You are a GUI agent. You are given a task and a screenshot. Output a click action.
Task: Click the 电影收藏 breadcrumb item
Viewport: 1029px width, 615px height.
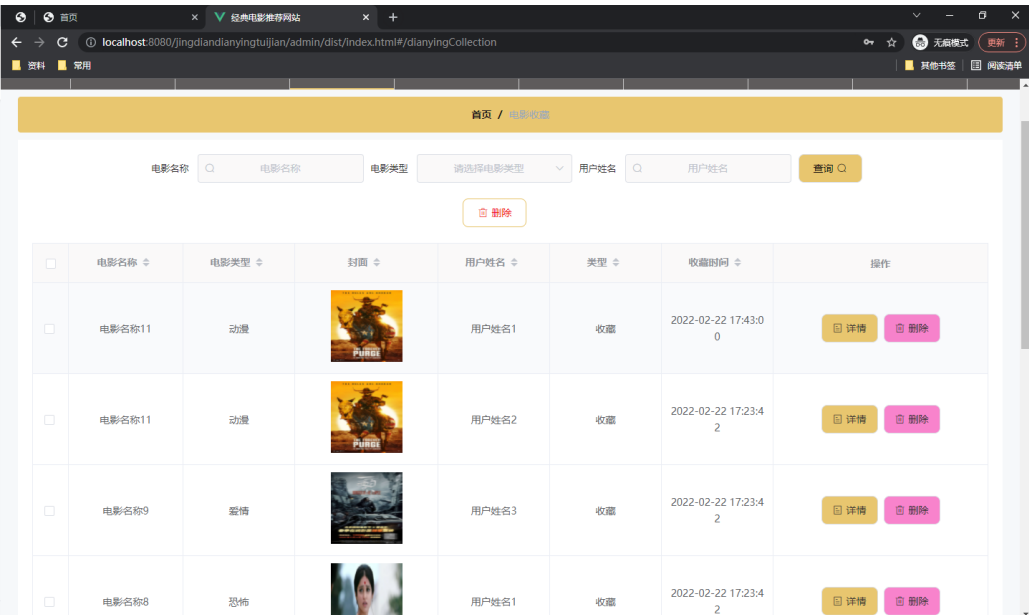tap(529, 114)
